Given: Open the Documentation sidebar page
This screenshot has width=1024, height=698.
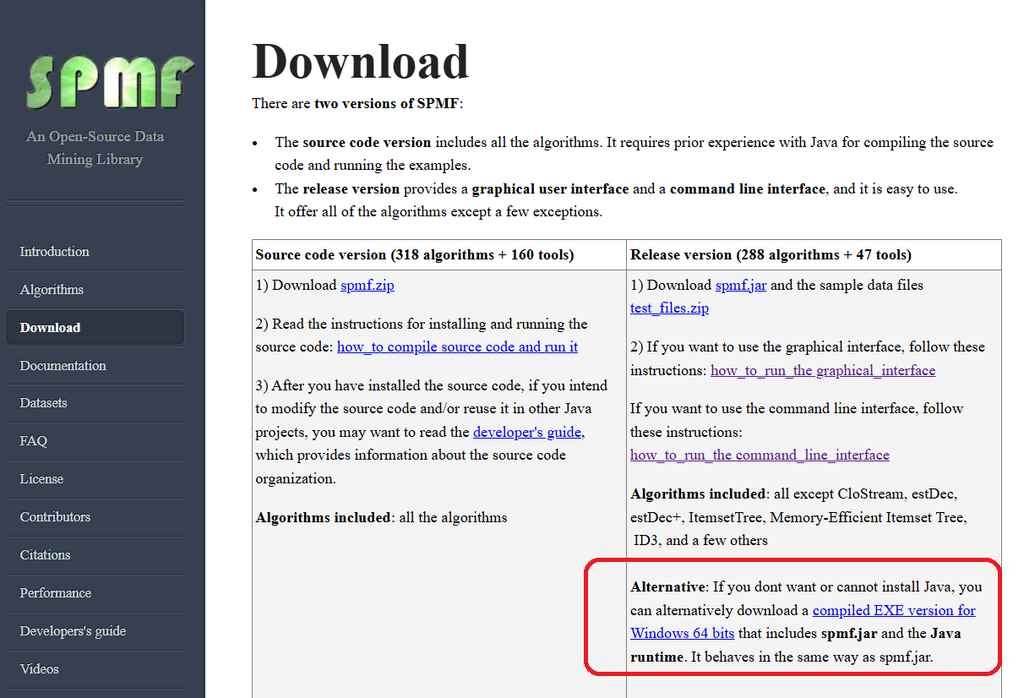Looking at the screenshot, I should click(x=63, y=366).
